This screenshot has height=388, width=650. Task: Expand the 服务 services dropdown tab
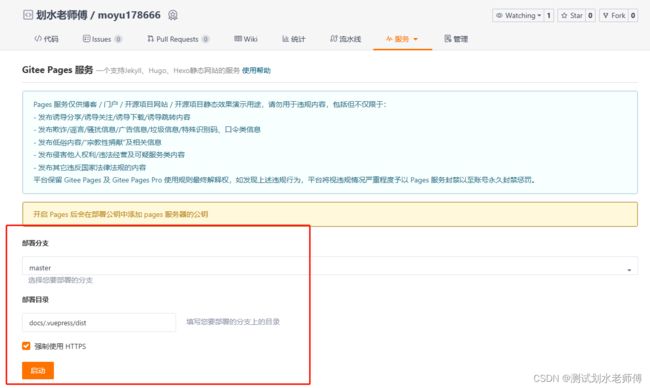(x=402, y=39)
